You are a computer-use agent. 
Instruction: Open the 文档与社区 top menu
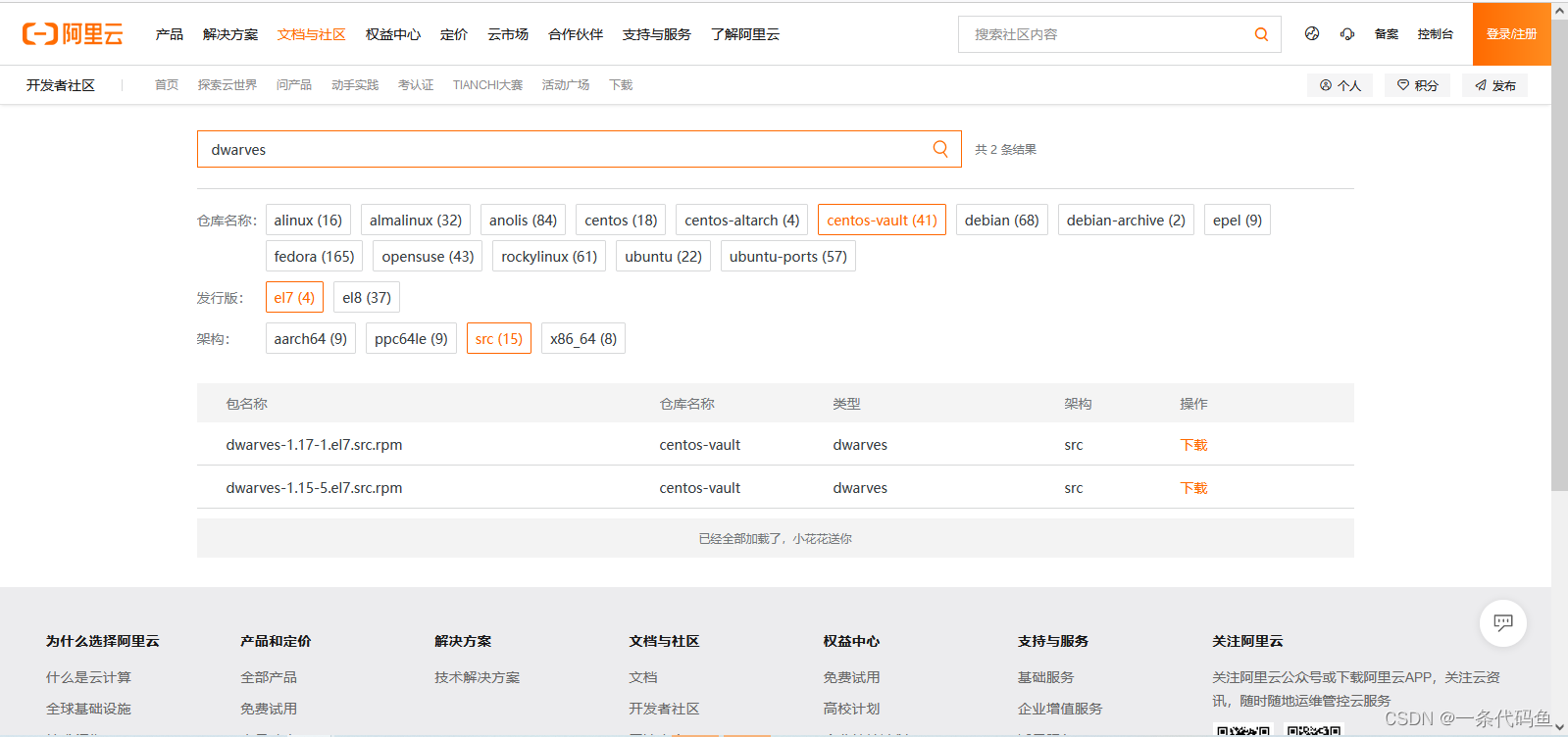point(312,34)
